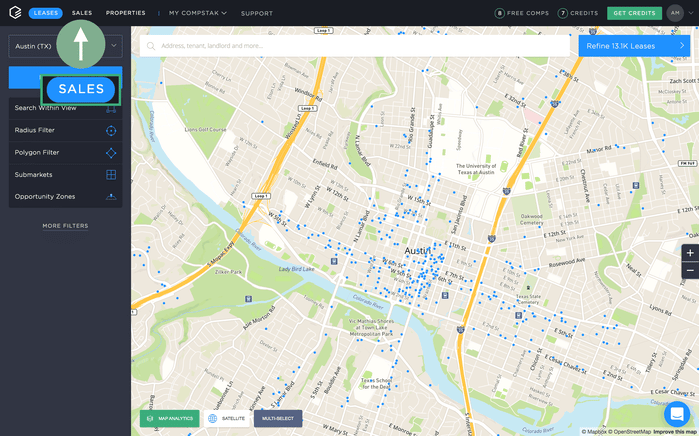Click the Mapbox attribution link
The width and height of the screenshot is (699, 436).
(594, 432)
